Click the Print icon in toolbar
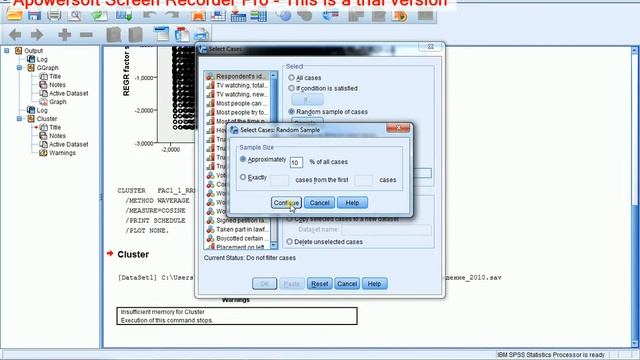The image size is (640, 360). coord(54,16)
